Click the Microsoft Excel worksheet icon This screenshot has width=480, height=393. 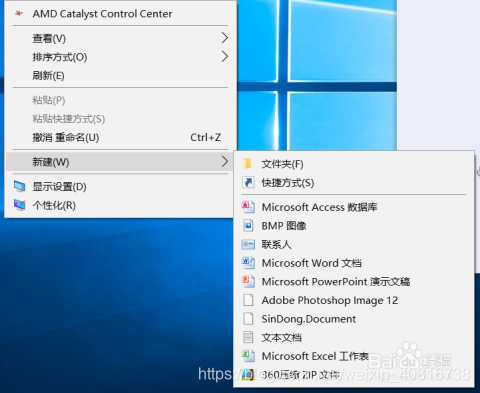pos(248,356)
